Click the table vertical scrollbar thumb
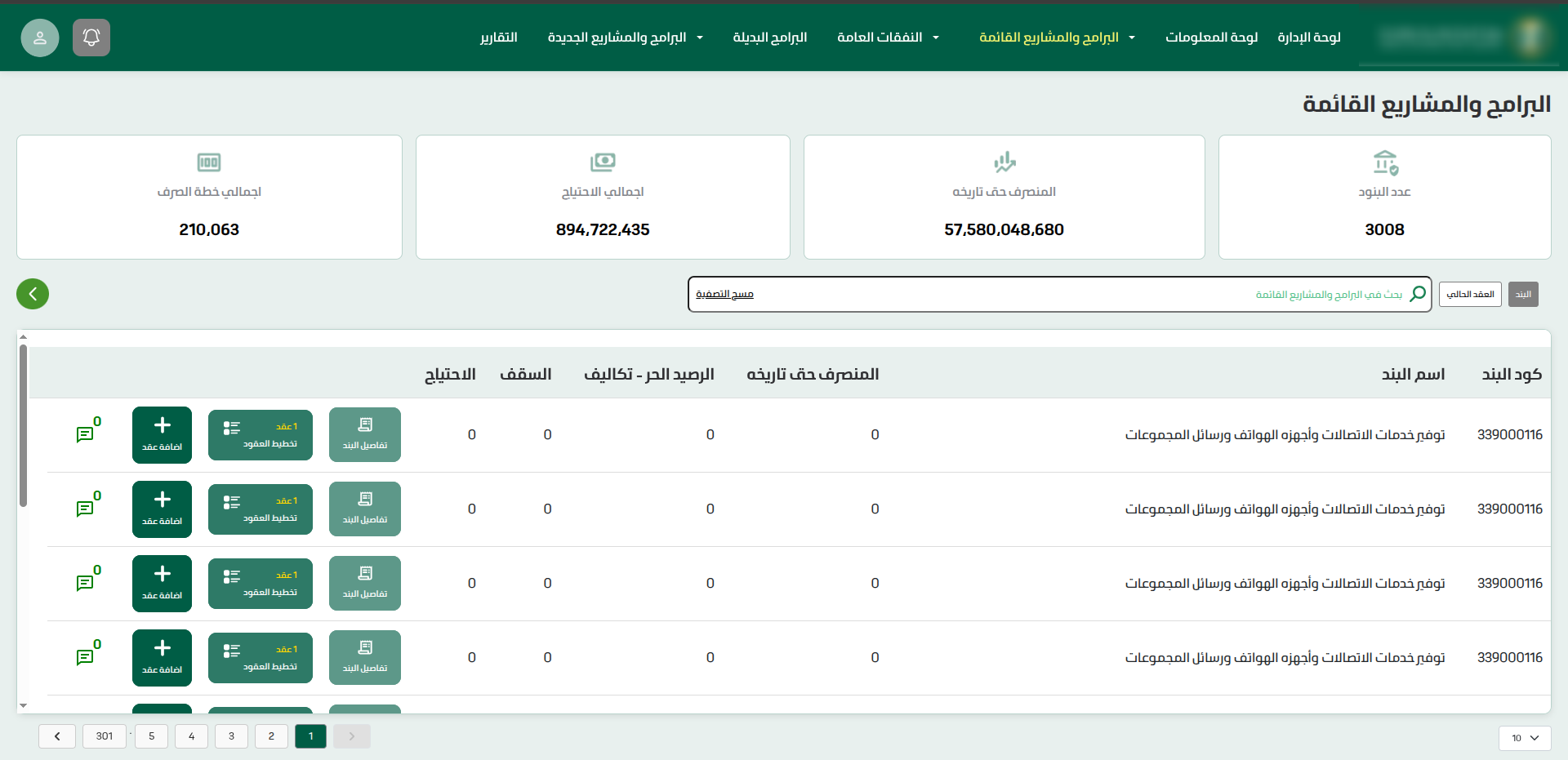The width and height of the screenshot is (1568, 760). pos(24,424)
